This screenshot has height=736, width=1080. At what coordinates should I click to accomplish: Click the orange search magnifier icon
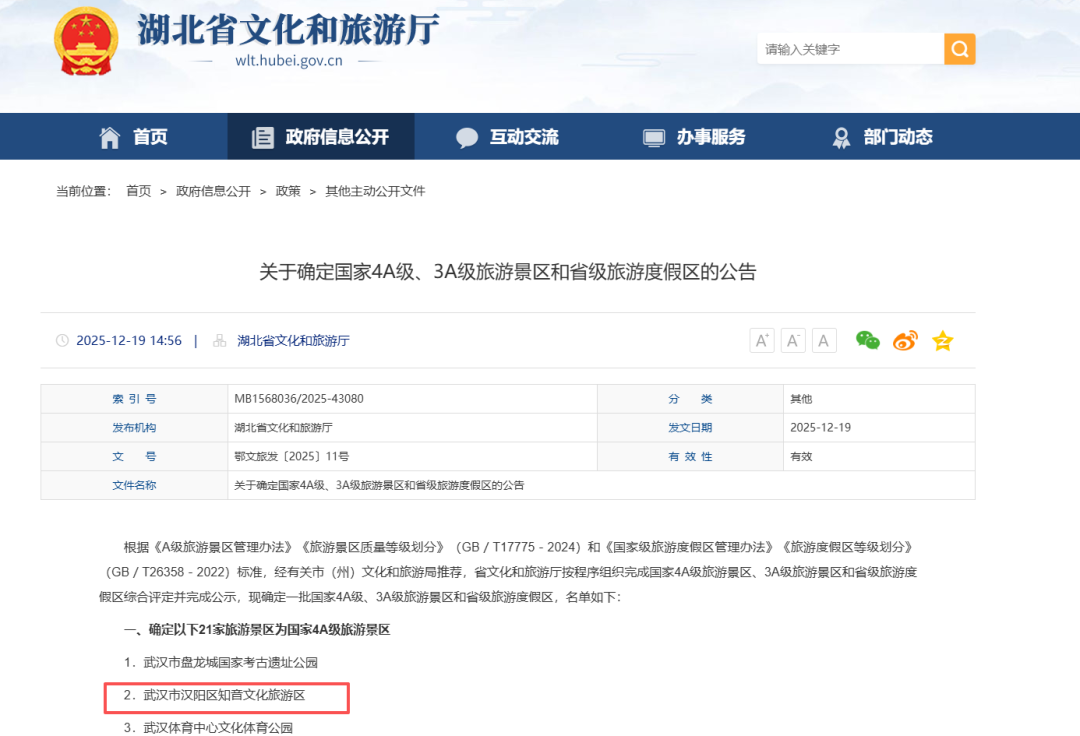tap(959, 48)
